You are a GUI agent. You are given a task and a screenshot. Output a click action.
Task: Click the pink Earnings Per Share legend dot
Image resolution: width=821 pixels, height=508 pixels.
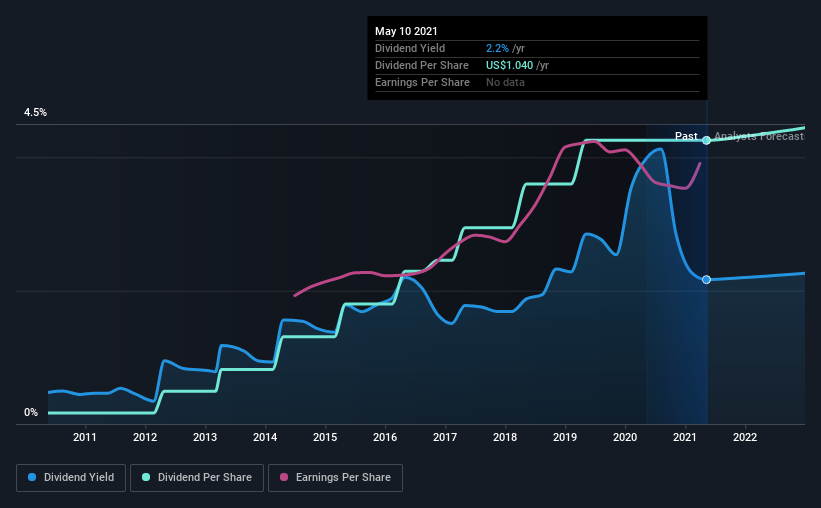coord(284,477)
